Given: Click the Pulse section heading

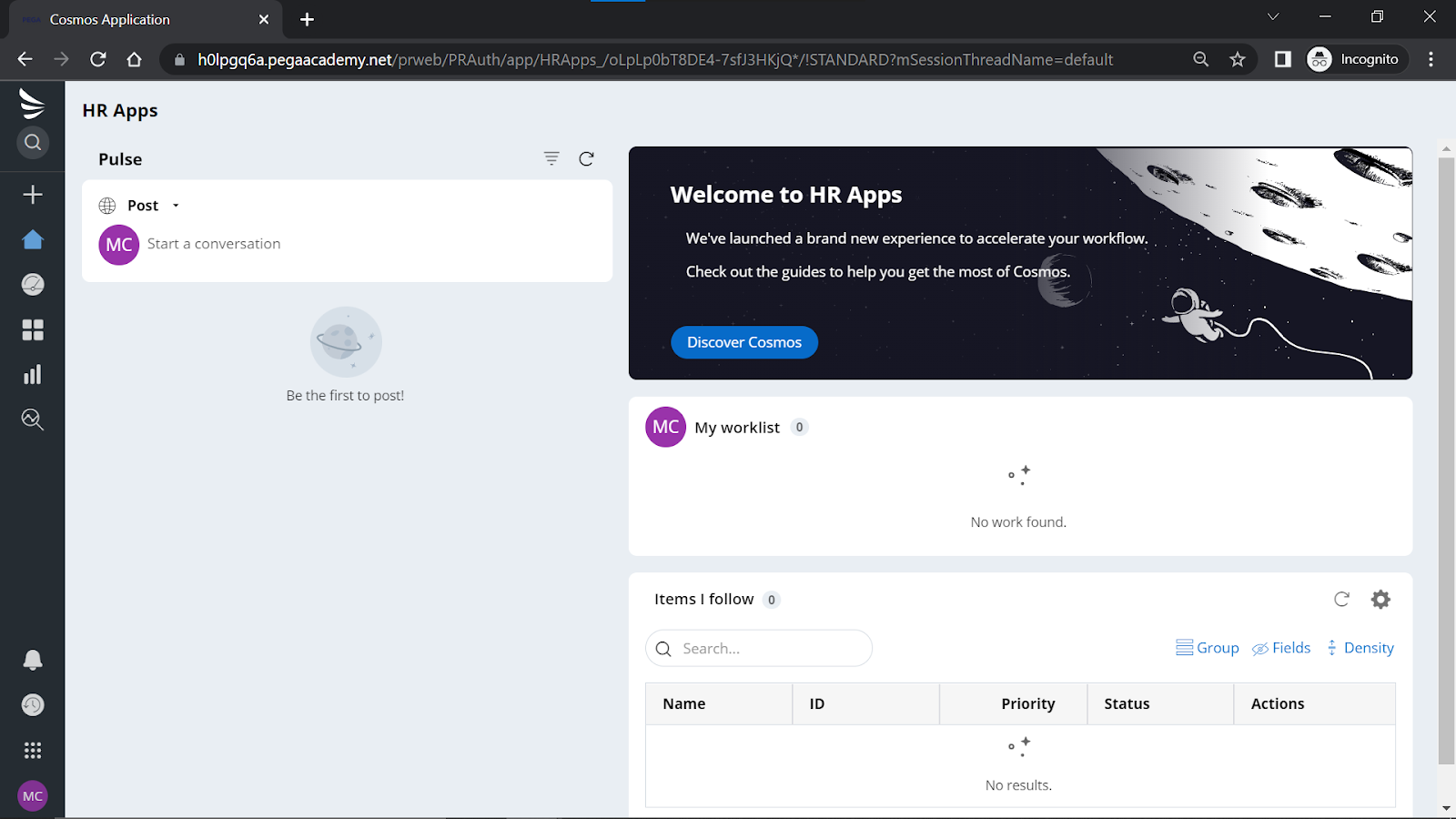Looking at the screenshot, I should pyautogui.click(x=120, y=159).
